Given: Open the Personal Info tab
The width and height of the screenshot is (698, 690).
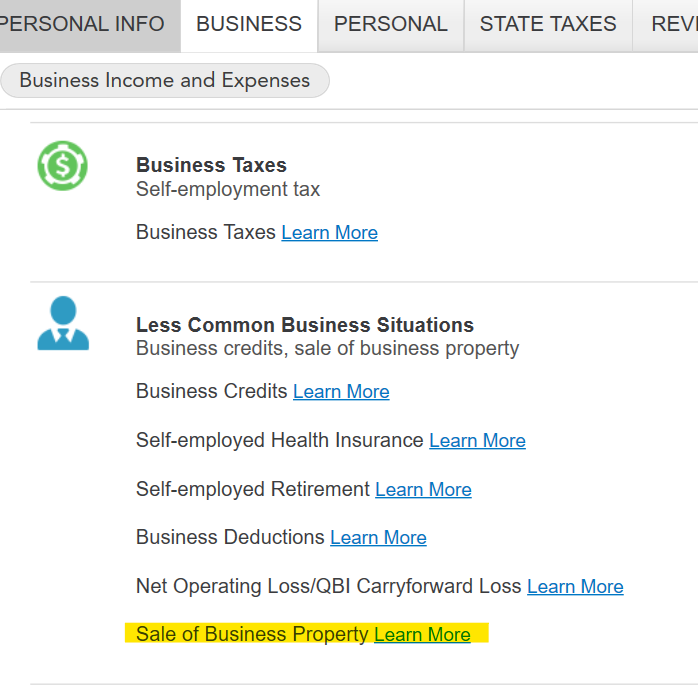Looking at the screenshot, I should (85, 24).
